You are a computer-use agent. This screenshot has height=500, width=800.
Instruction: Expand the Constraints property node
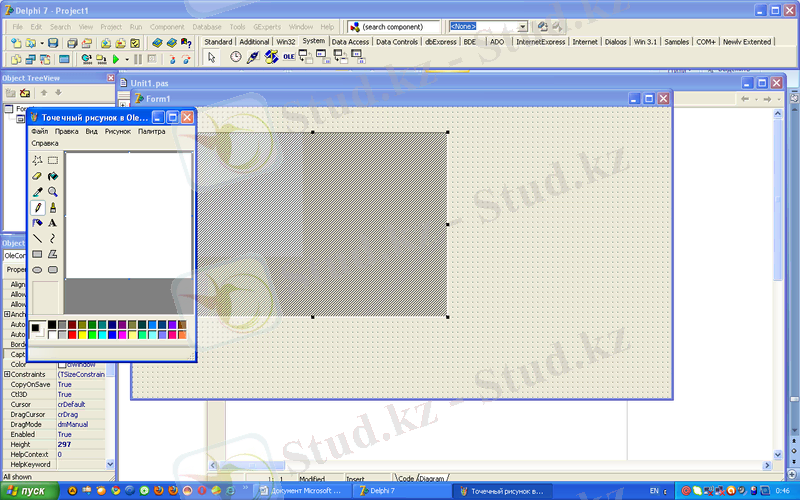click(7, 374)
